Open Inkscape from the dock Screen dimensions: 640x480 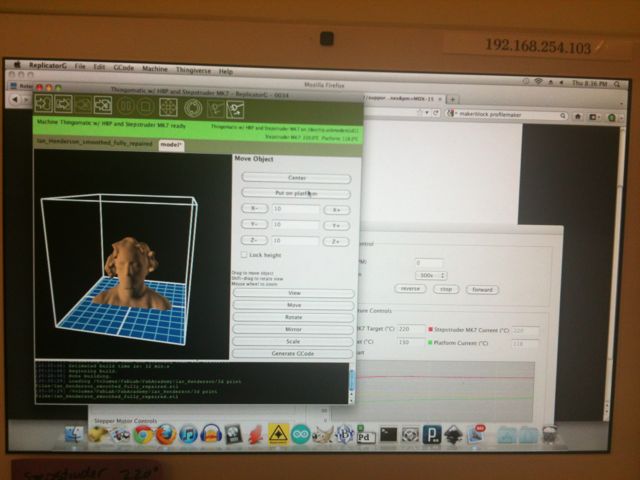(453, 435)
